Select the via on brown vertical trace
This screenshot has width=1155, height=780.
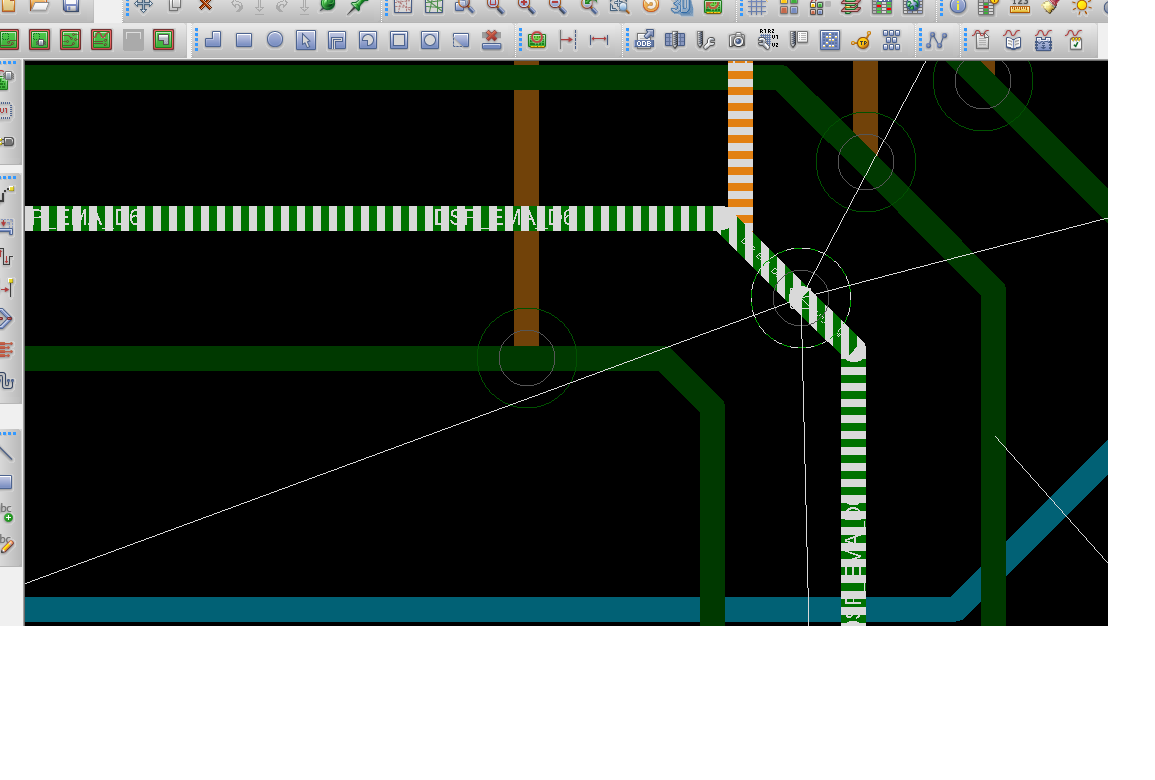click(527, 358)
